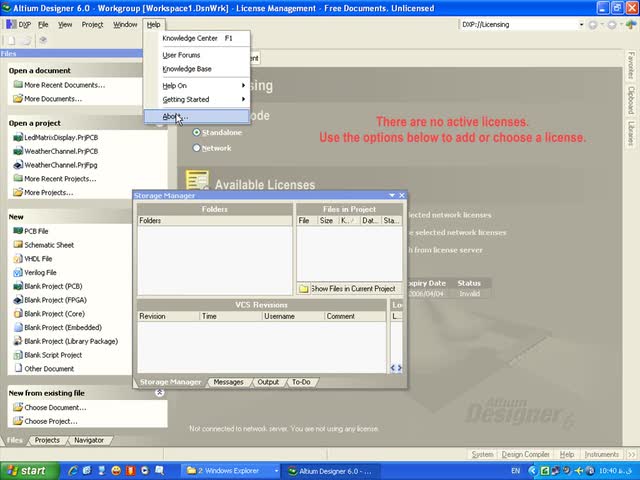Open the WeatherChannel.PrjPCB project icon

pyautogui.click(x=18, y=151)
